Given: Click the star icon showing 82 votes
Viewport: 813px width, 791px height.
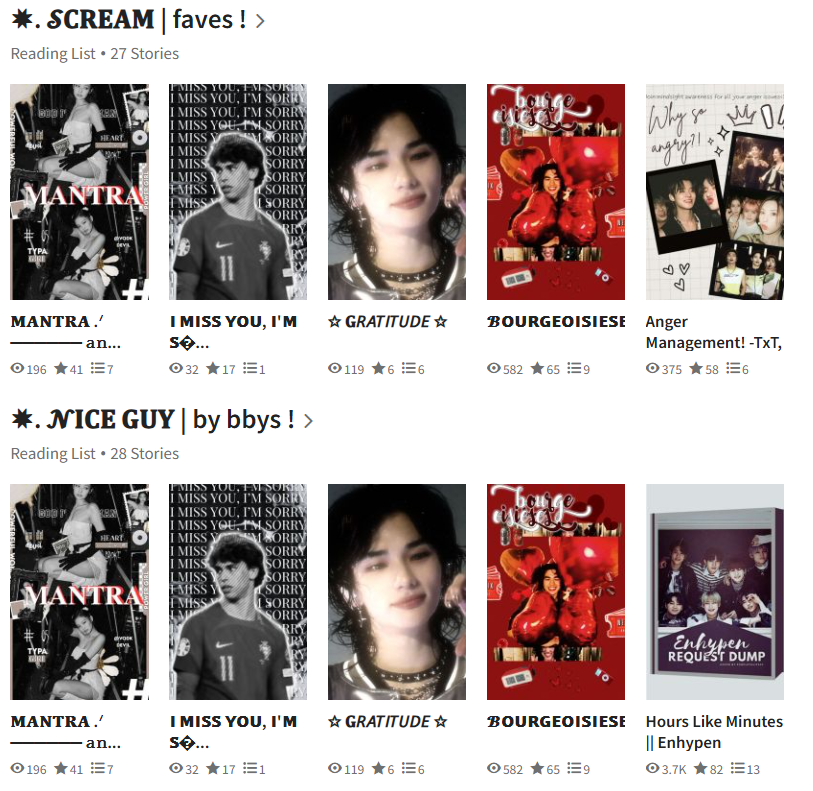Looking at the screenshot, I should tap(700, 768).
